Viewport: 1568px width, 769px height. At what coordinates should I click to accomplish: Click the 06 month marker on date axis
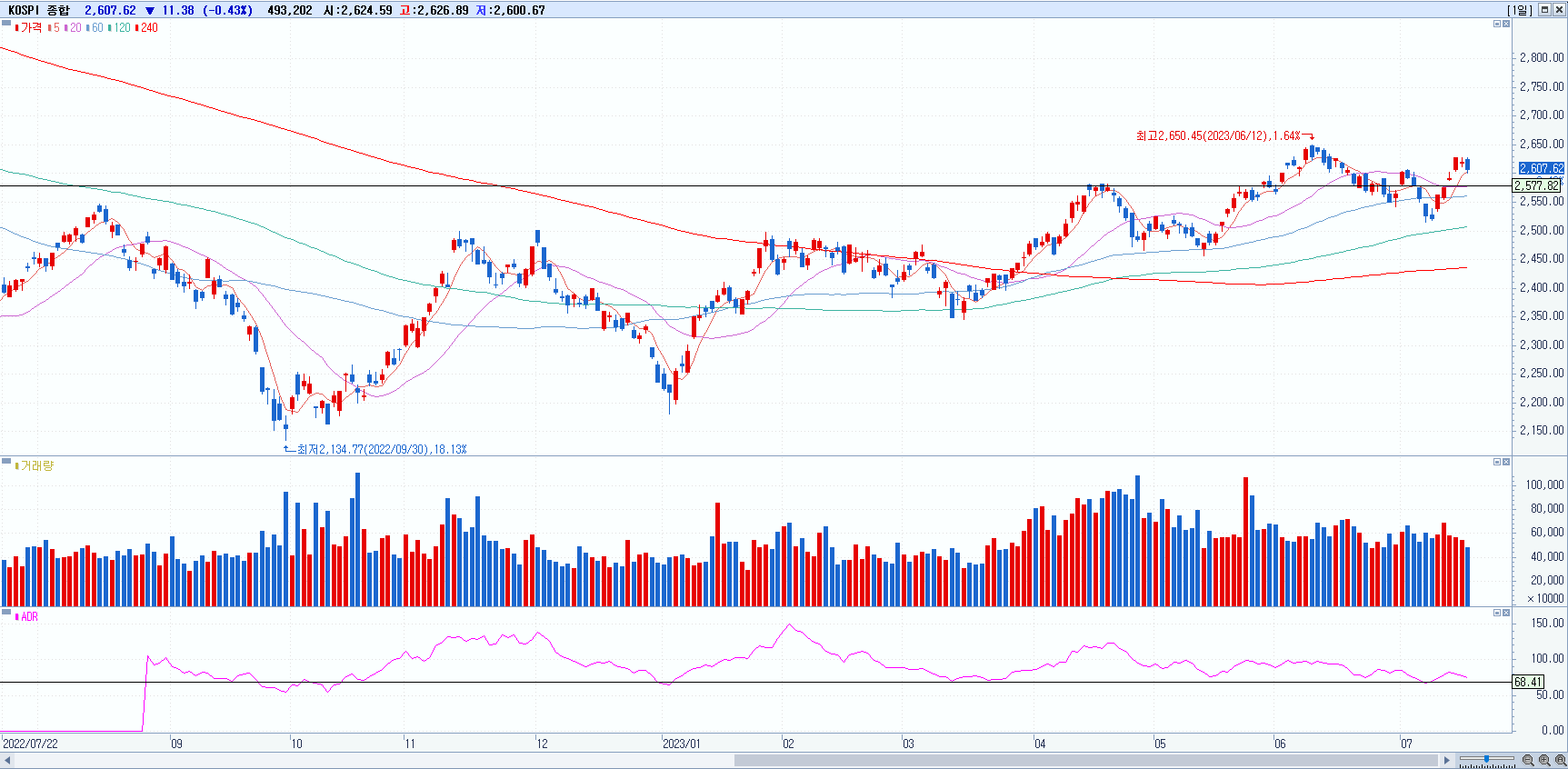[x=1280, y=744]
